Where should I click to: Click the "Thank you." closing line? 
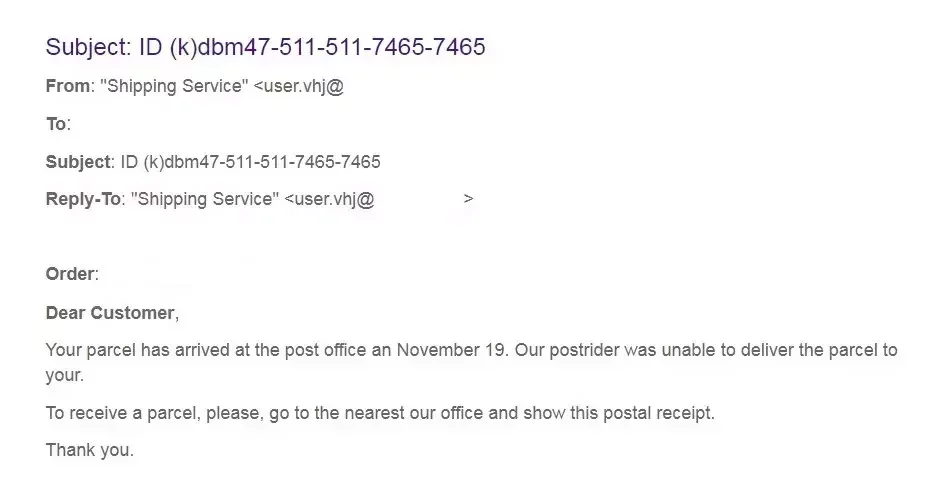[x=89, y=450]
